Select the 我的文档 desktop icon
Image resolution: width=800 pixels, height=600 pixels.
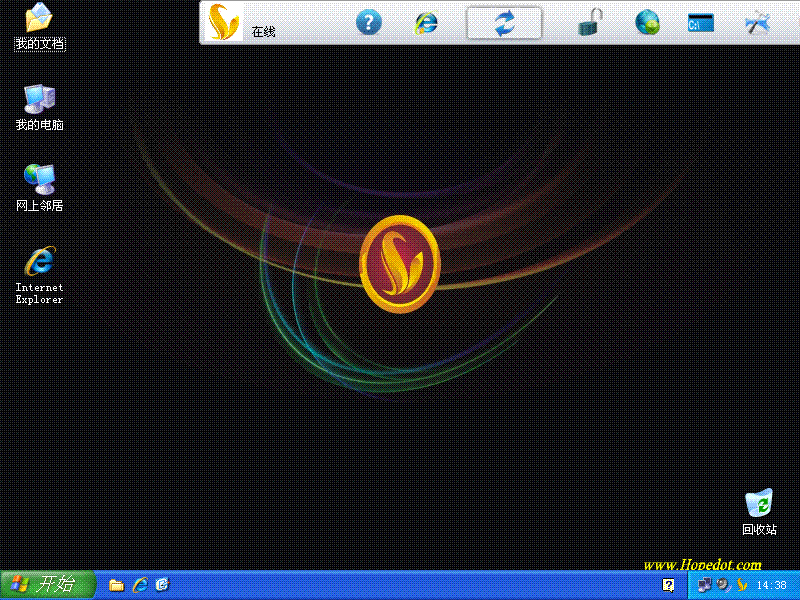click(x=39, y=27)
